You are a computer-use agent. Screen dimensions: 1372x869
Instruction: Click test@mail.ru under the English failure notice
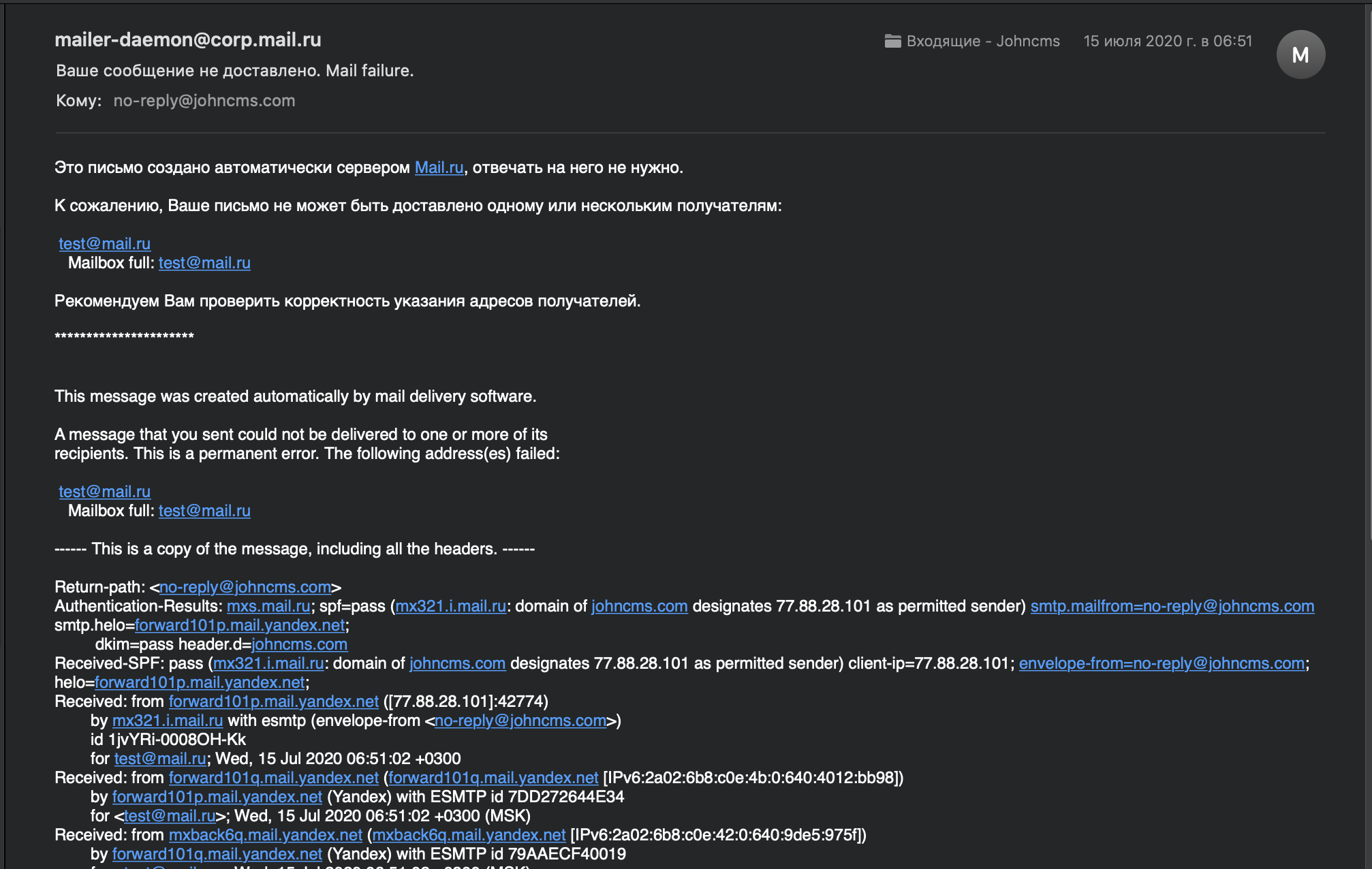tap(104, 492)
